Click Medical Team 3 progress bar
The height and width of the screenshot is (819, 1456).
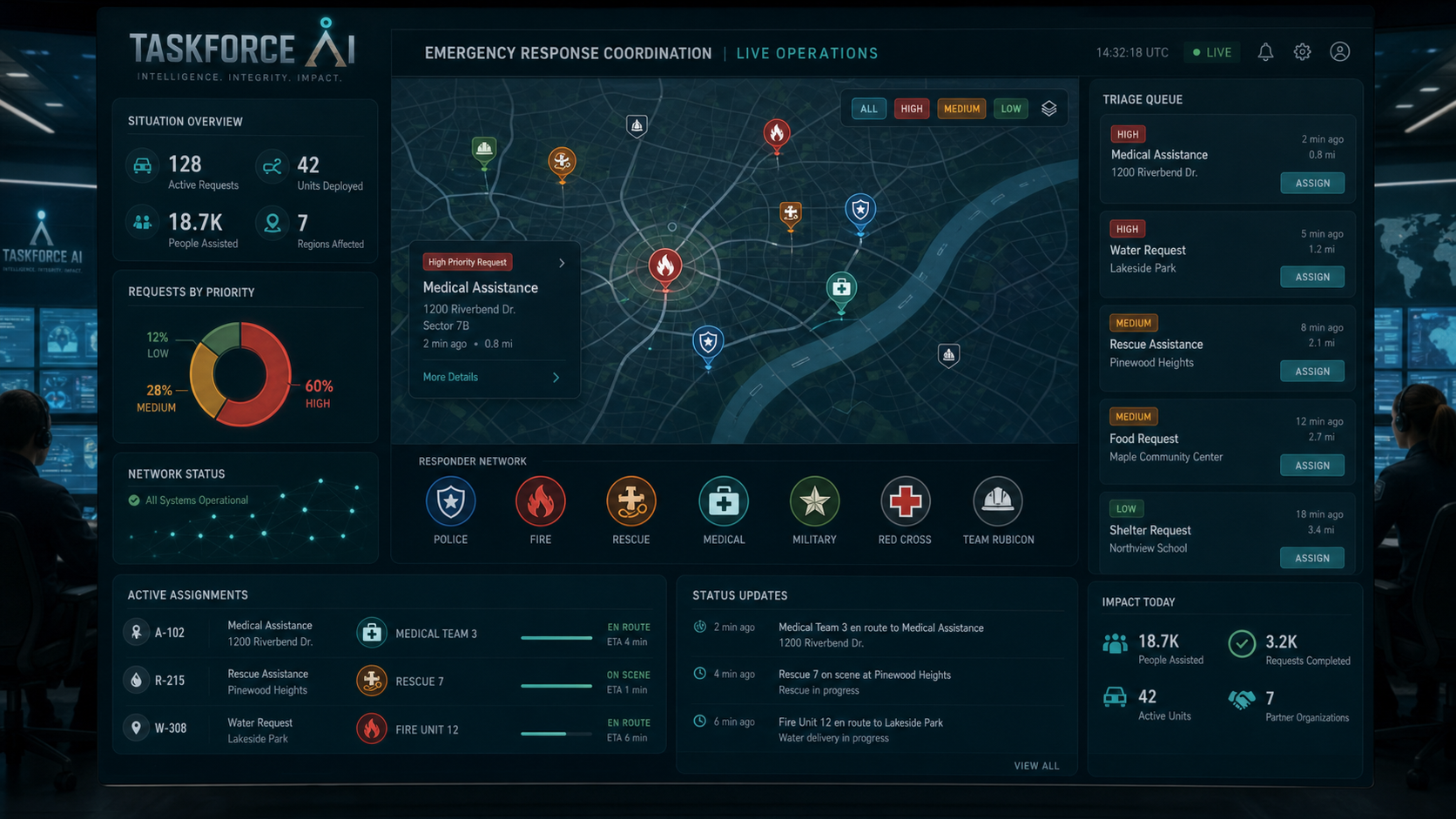(556, 638)
